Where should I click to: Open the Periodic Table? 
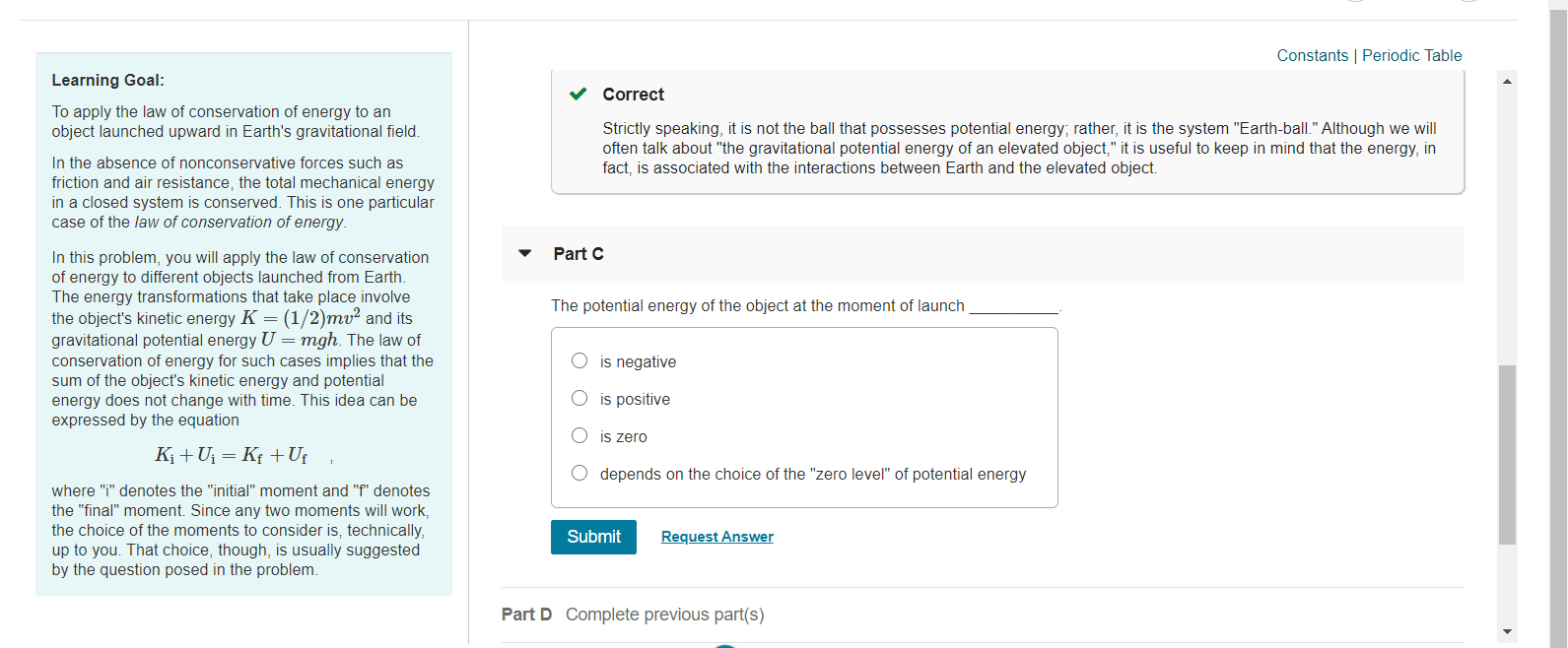[x=1412, y=55]
